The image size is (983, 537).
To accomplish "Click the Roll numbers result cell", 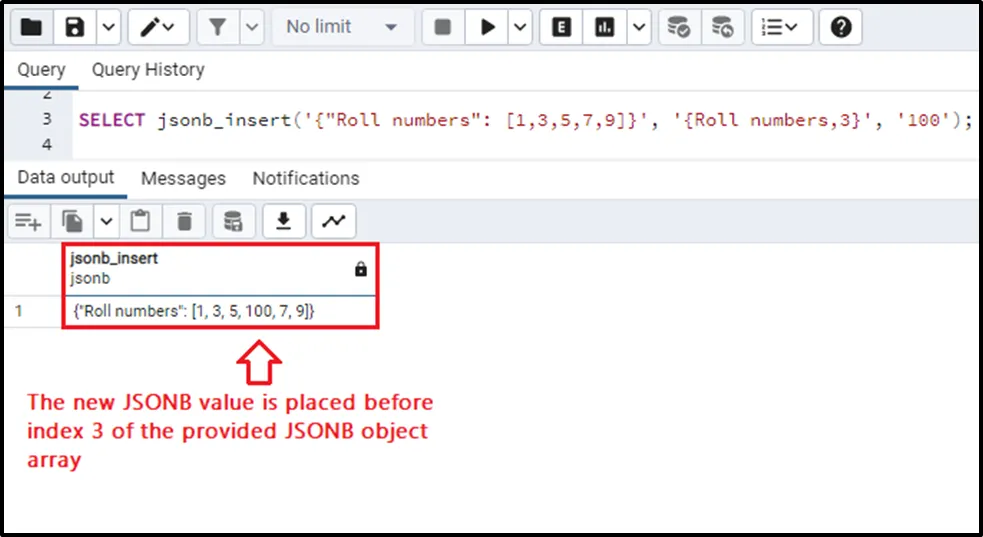I will (x=195, y=311).
